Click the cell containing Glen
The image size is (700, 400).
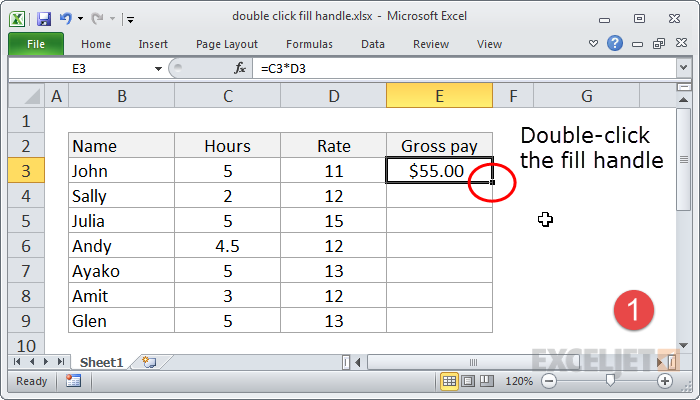pyautogui.click(x=121, y=321)
